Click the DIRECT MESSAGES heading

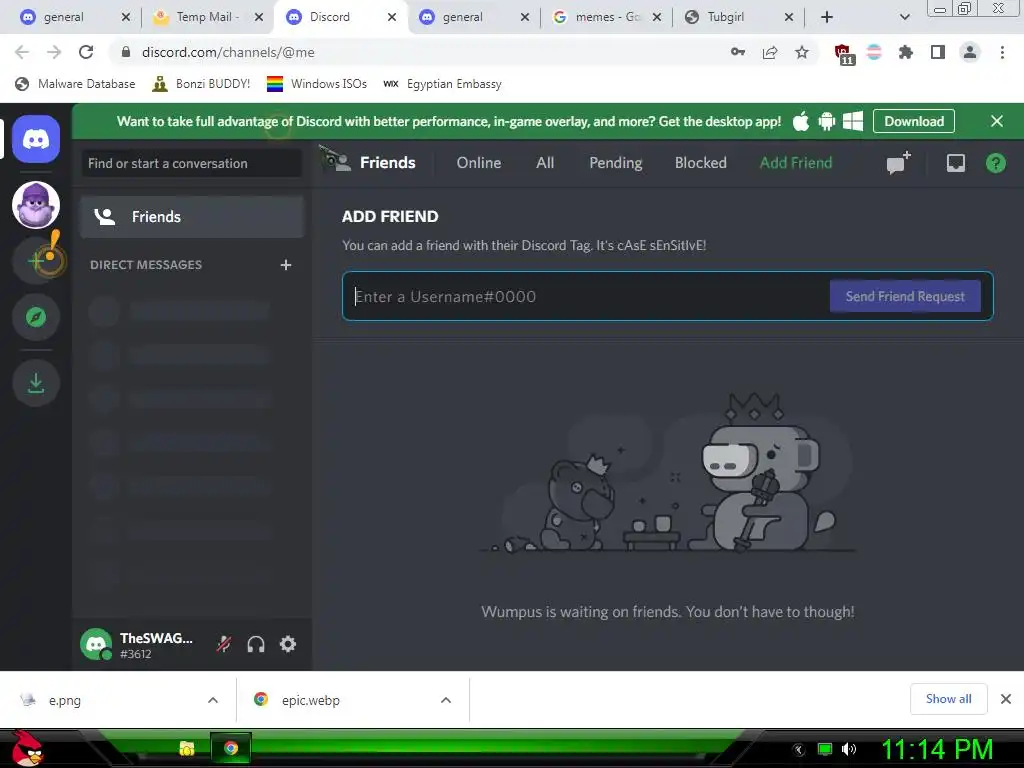click(146, 264)
